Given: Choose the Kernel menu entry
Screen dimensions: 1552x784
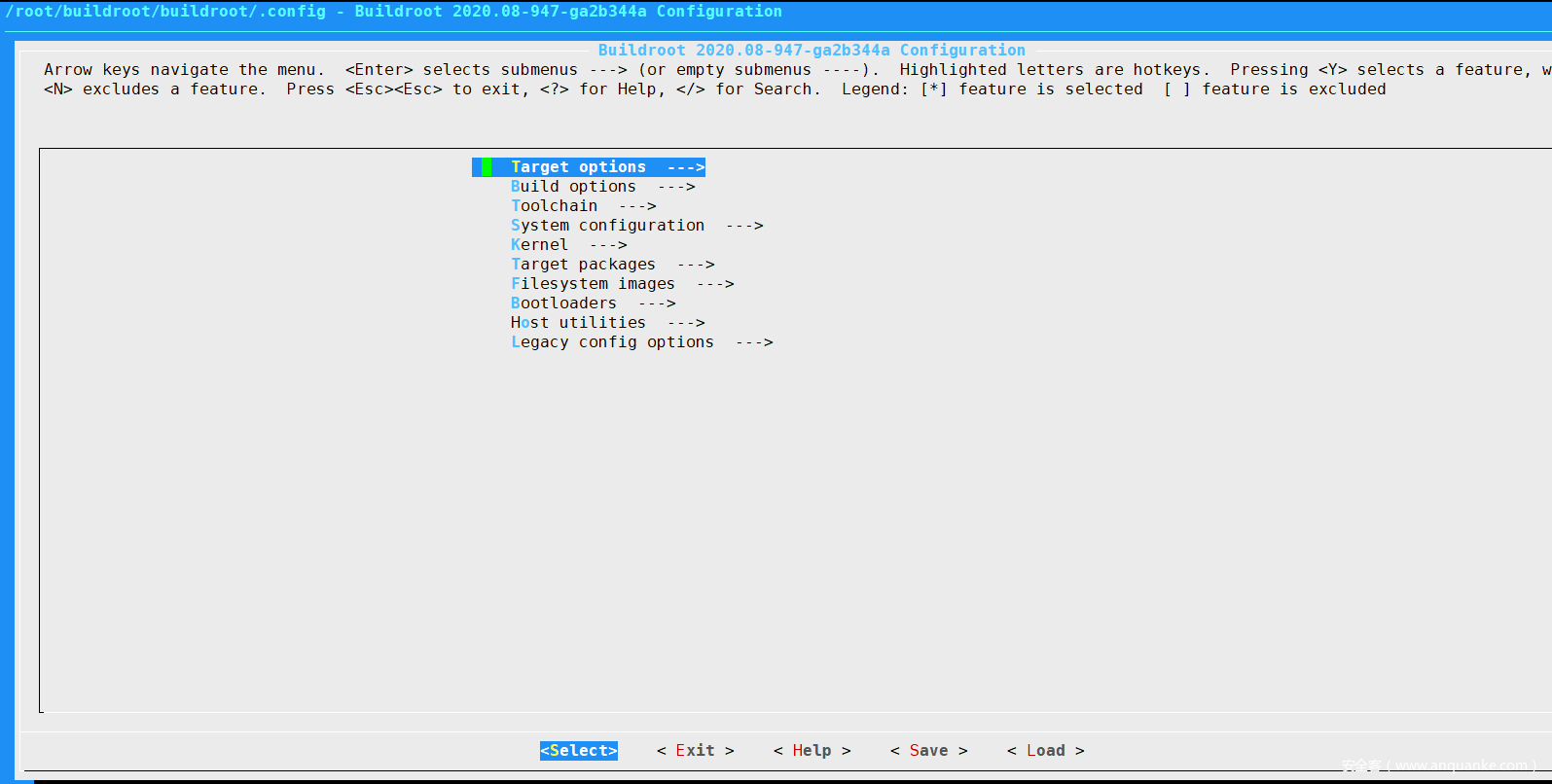Looking at the screenshot, I should point(539,245).
